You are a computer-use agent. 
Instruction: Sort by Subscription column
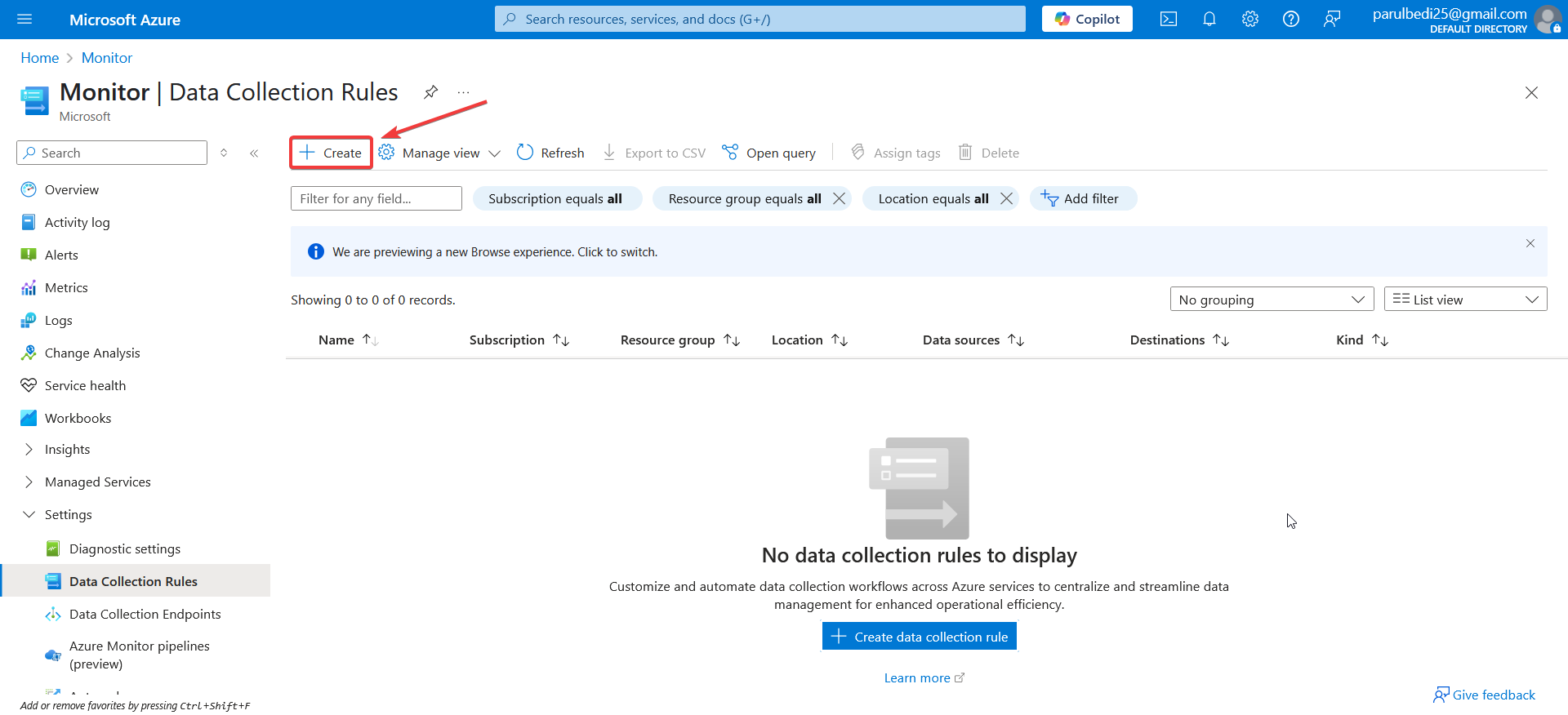click(519, 340)
